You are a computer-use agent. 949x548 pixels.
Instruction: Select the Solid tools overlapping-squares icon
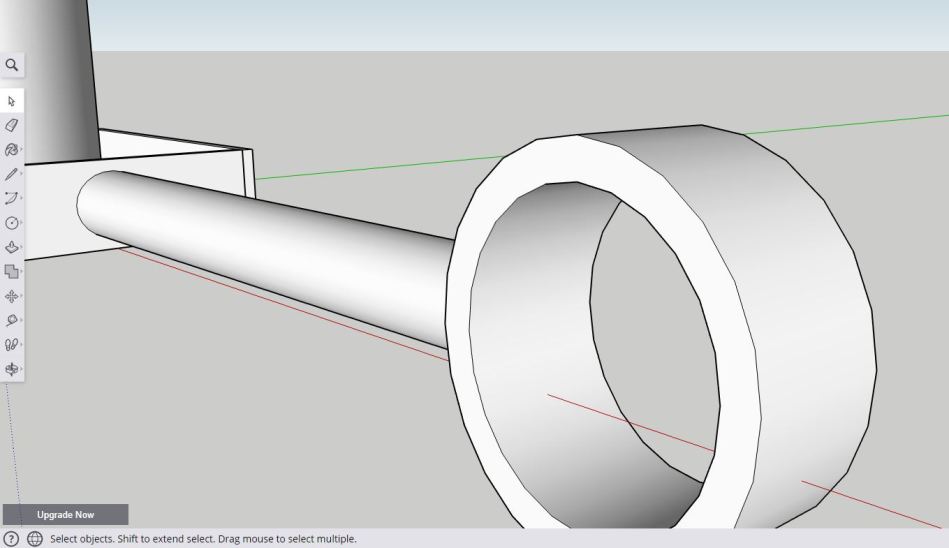point(12,271)
